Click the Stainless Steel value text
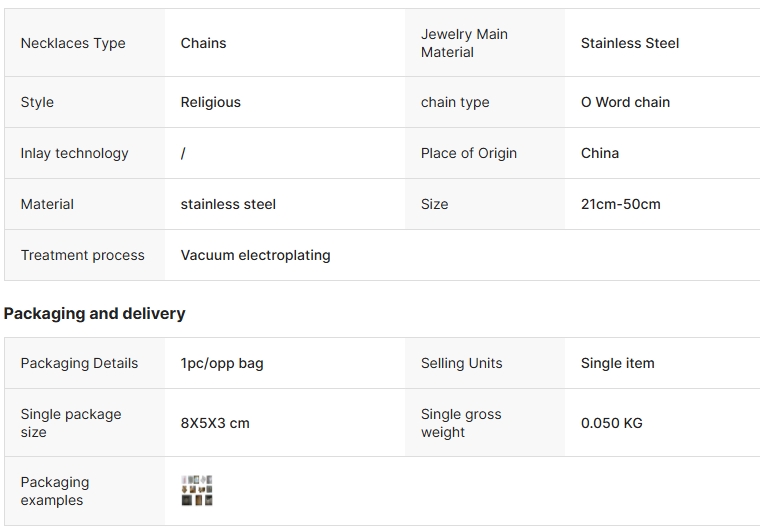The width and height of the screenshot is (760, 530). coord(630,43)
